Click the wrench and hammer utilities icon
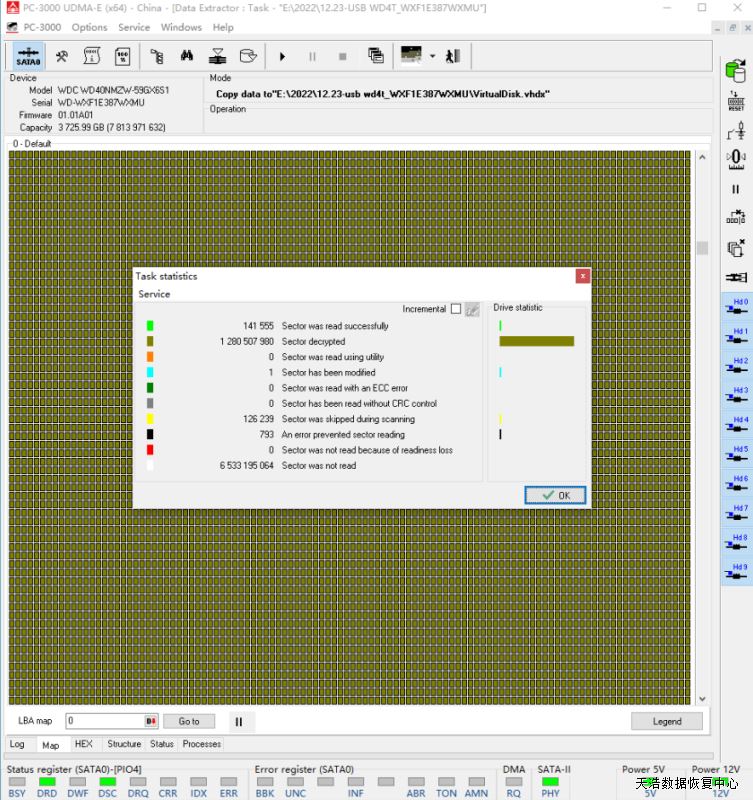753x800 pixels. [x=62, y=56]
